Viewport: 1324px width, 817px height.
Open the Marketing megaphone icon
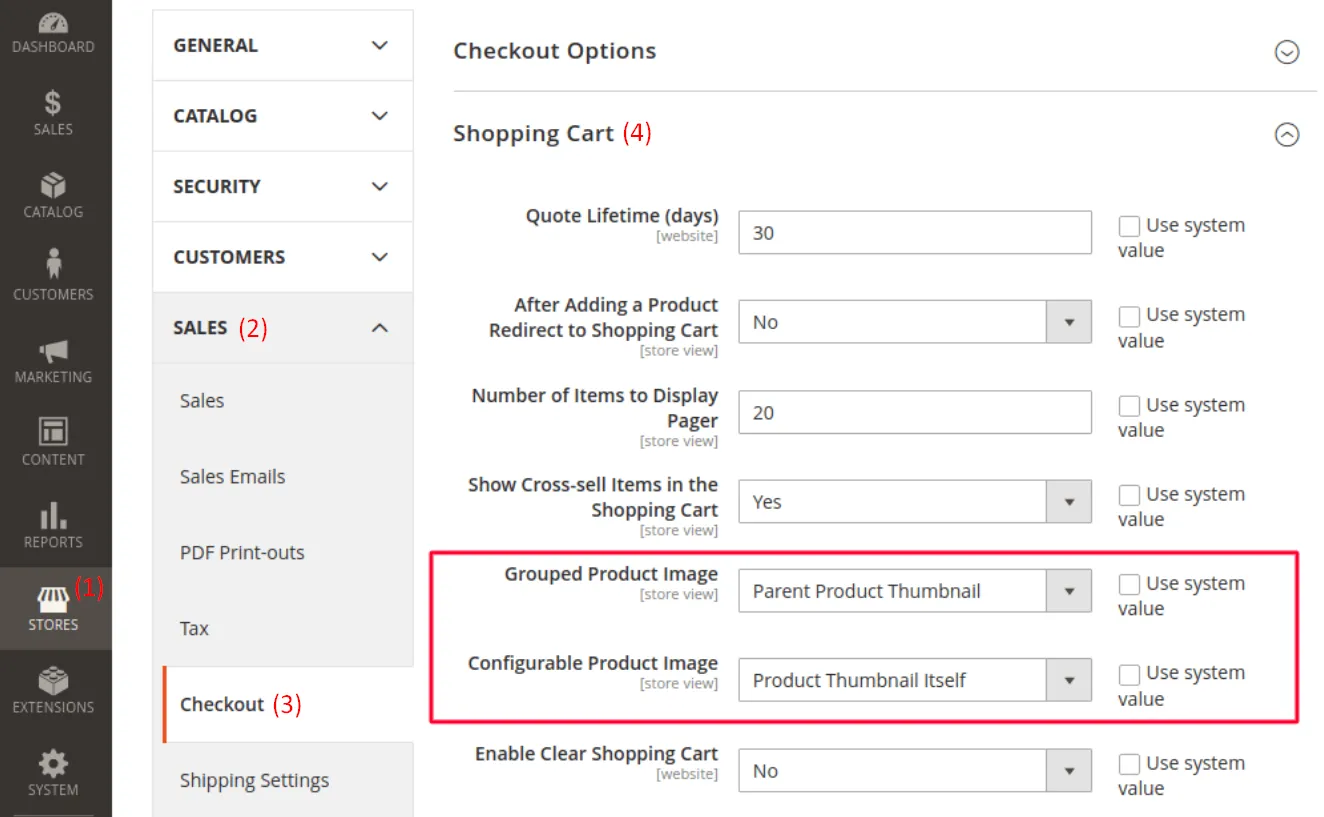click(53, 350)
